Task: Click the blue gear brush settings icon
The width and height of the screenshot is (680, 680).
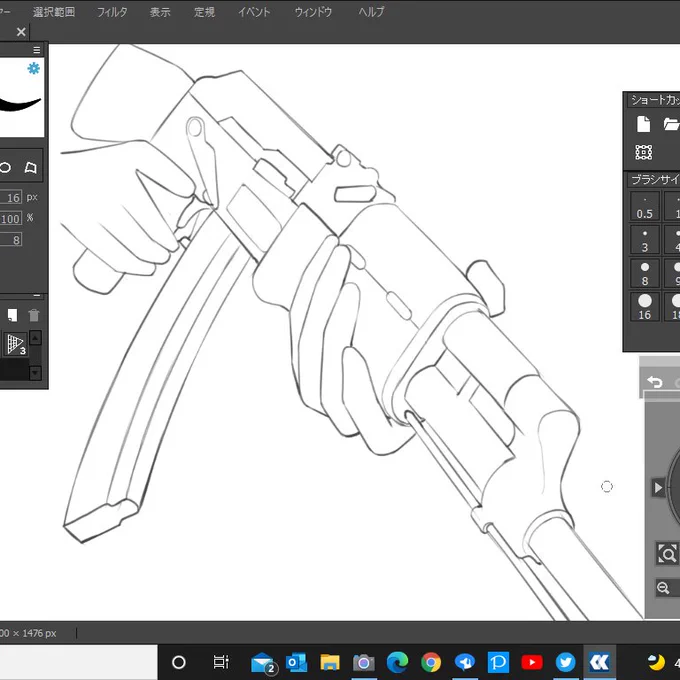Action: pos(33,68)
